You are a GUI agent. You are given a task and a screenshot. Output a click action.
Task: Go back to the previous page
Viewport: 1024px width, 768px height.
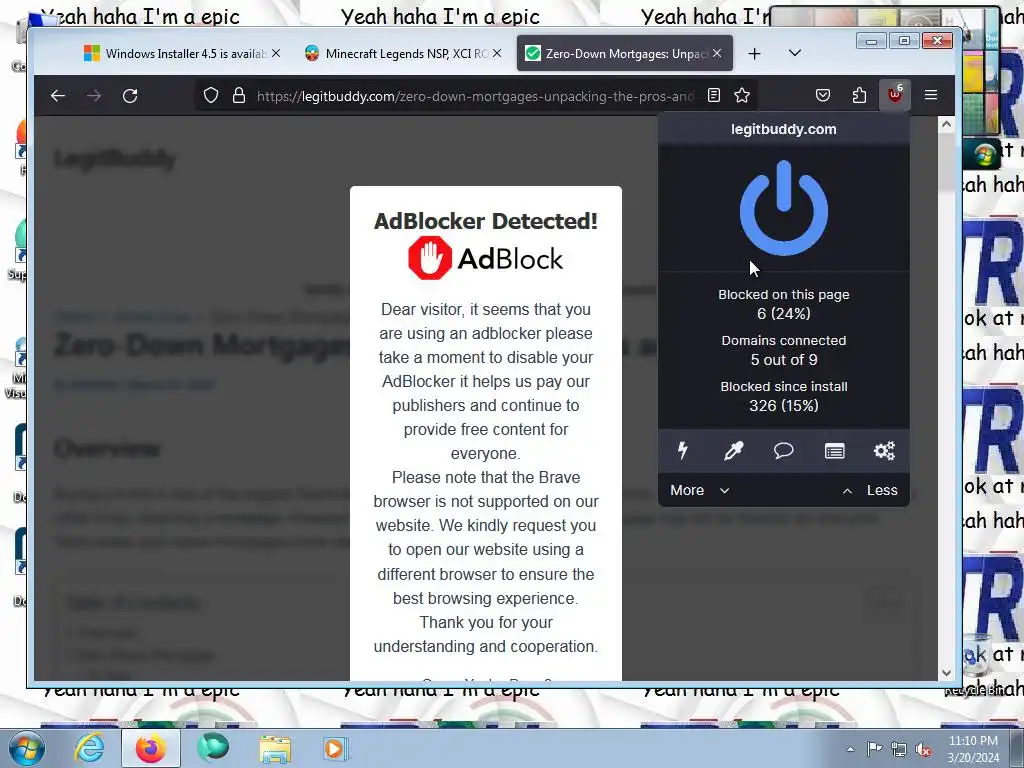58,96
